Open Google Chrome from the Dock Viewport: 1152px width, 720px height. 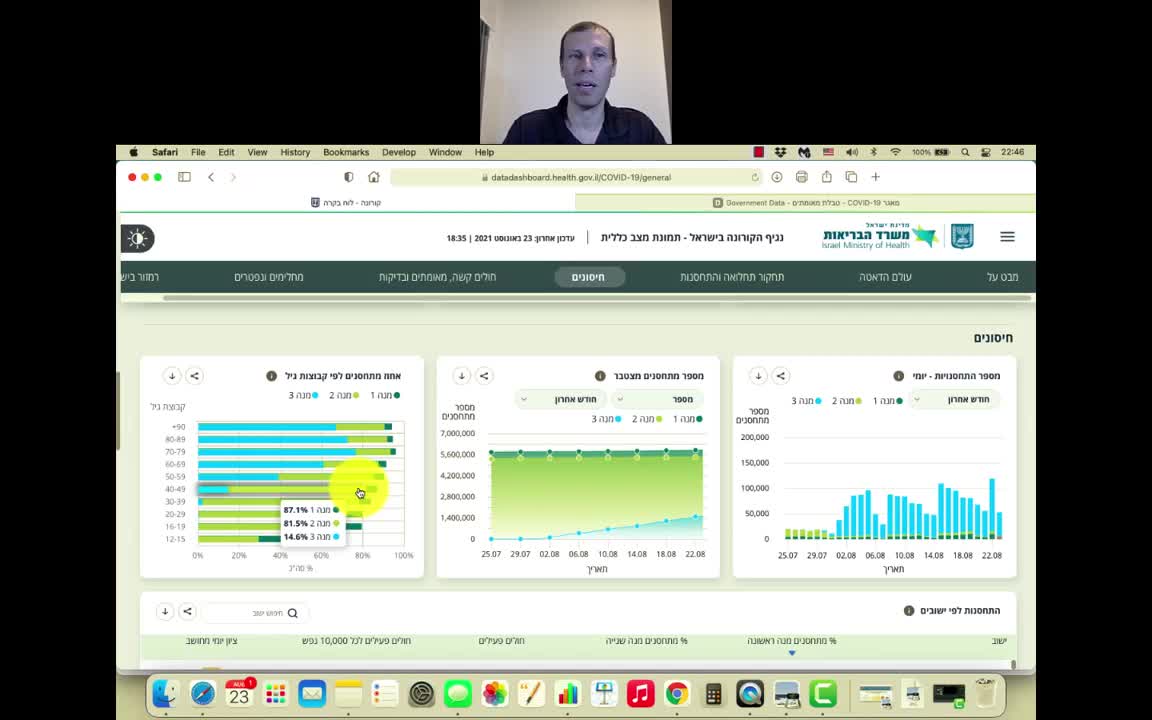(677, 693)
